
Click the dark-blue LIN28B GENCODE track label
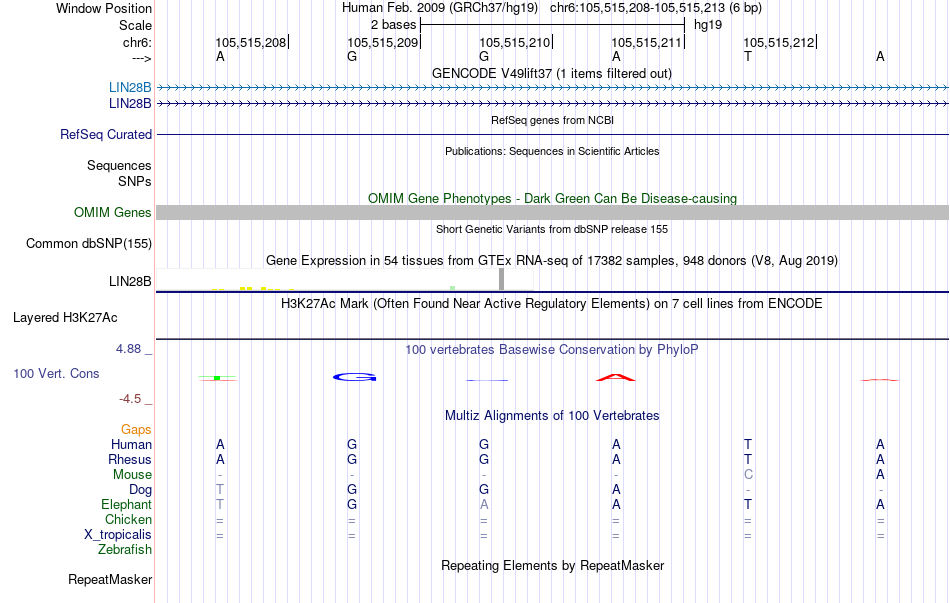pos(130,104)
